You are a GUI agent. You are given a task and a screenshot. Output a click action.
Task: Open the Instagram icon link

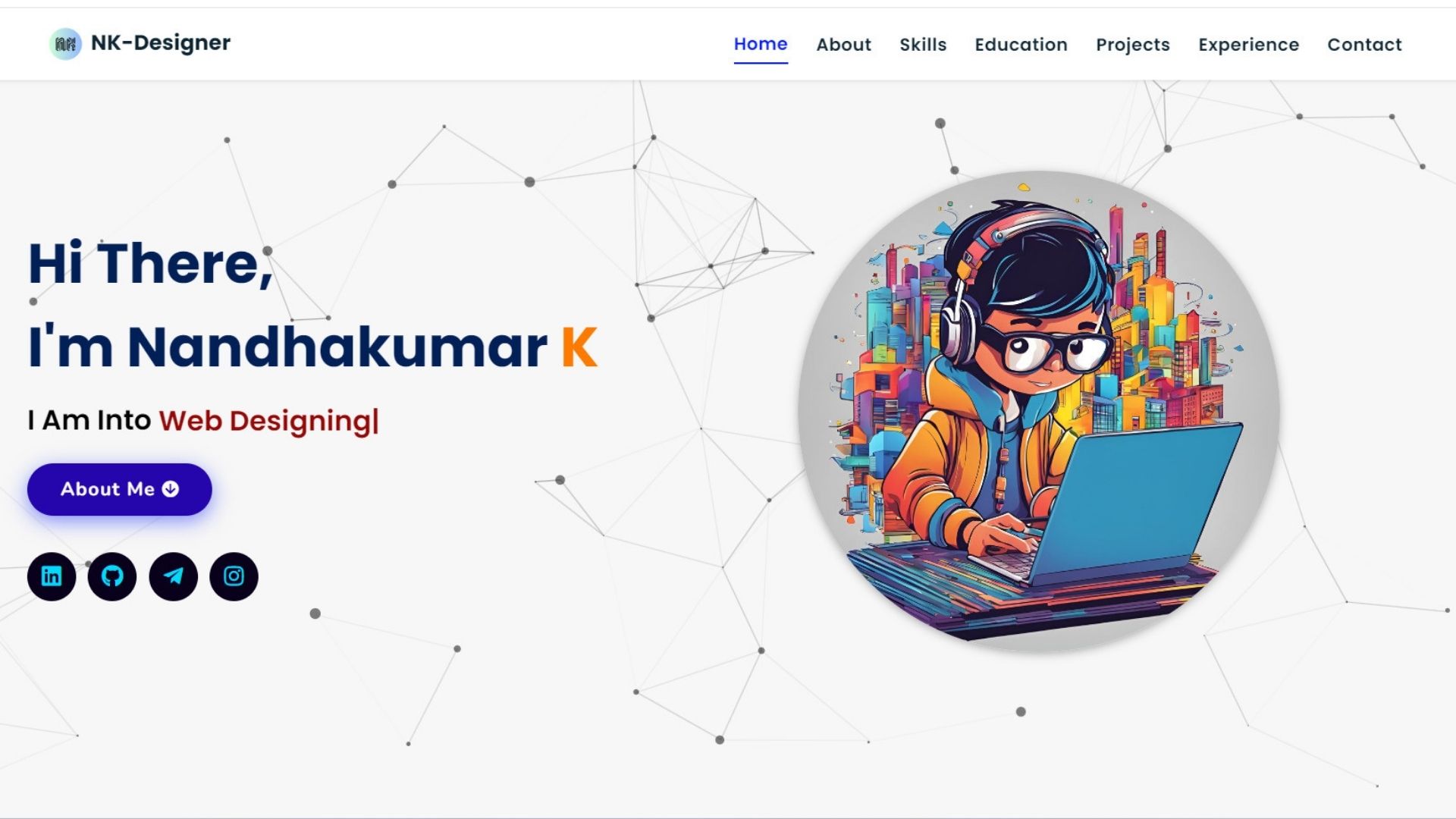click(234, 576)
